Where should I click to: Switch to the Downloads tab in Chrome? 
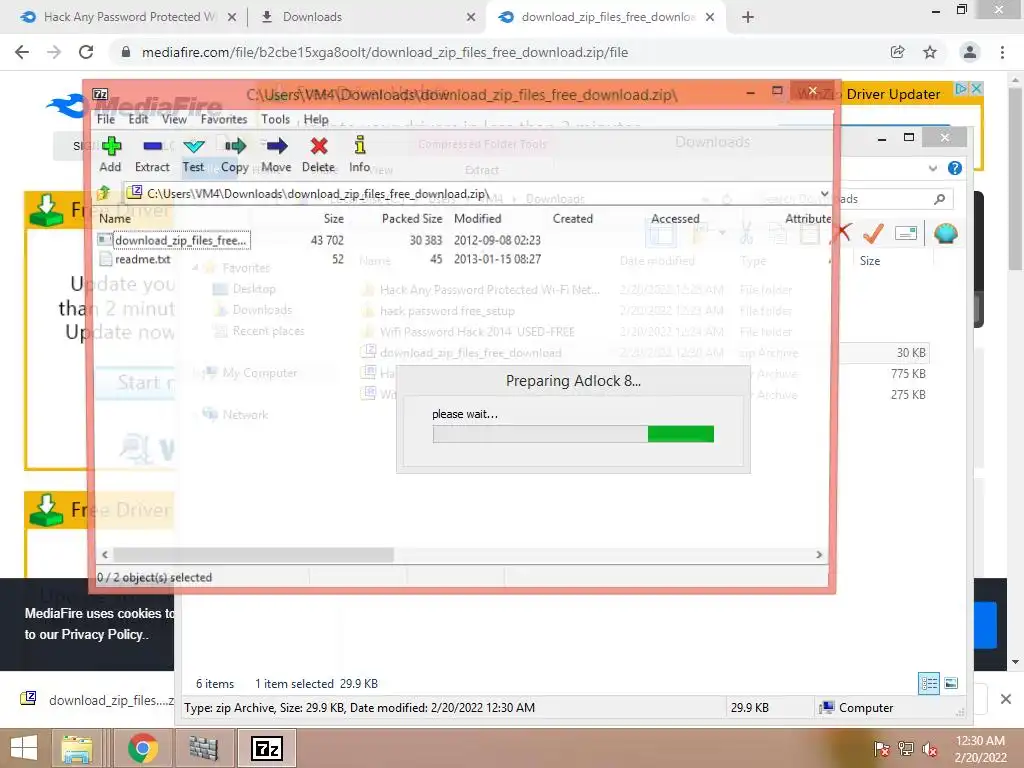click(x=312, y=17)
